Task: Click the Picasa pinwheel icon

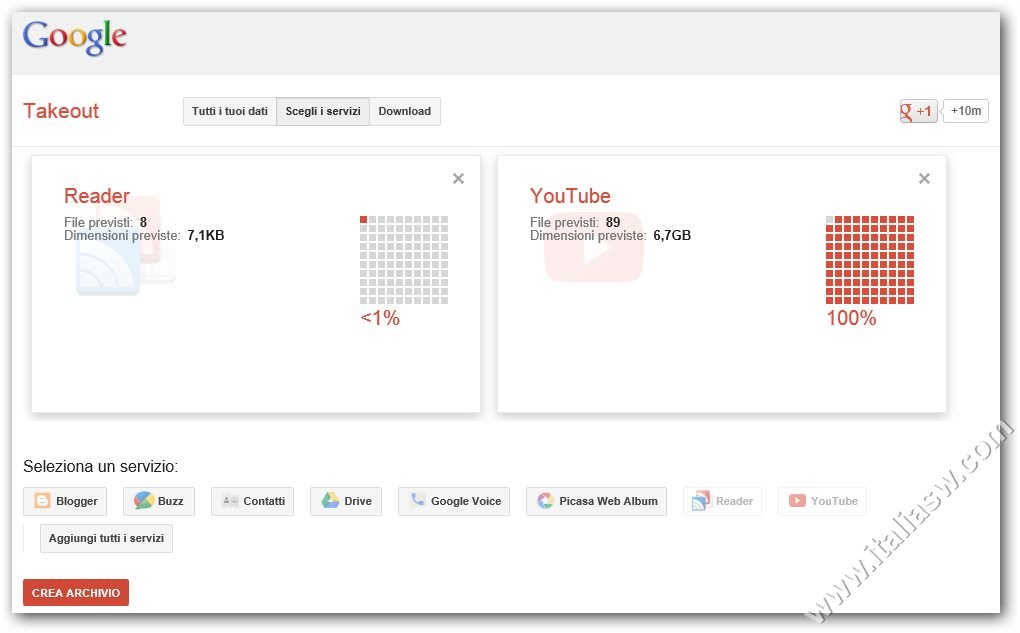Action: [x=545, y=501]
